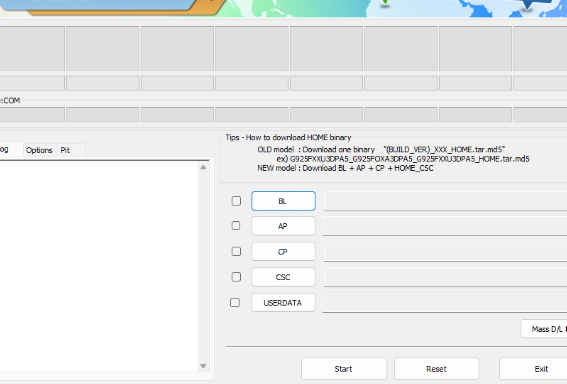Click the CSC file path field
The height and width of the screenshot is (384, 567).
pos(445,277)
